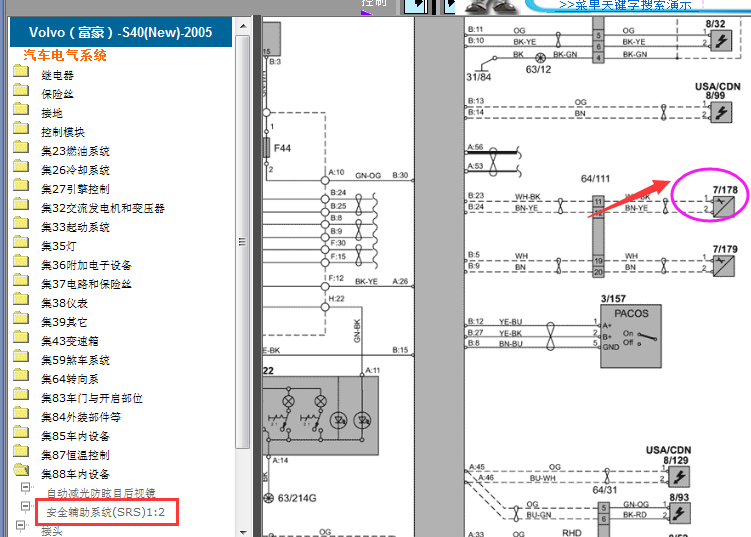The height and width of the screenshot is (537, 751).
Task: Click the YE-BU wire label at B:12
Action: tap(511, 322)
